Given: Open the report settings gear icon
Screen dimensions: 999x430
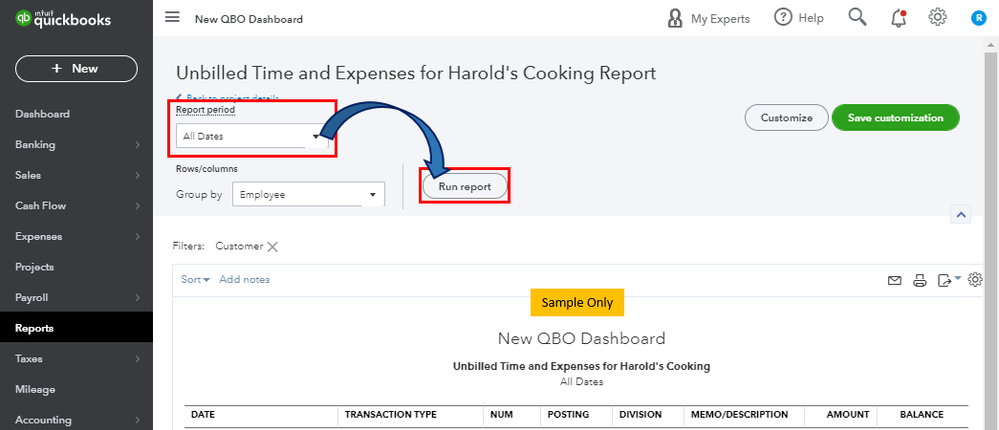Looking at the screenshot, I should (976, 280).
